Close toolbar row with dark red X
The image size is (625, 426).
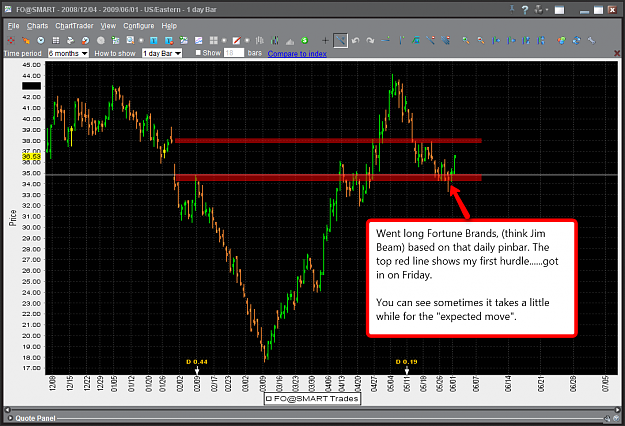point(617,53)
